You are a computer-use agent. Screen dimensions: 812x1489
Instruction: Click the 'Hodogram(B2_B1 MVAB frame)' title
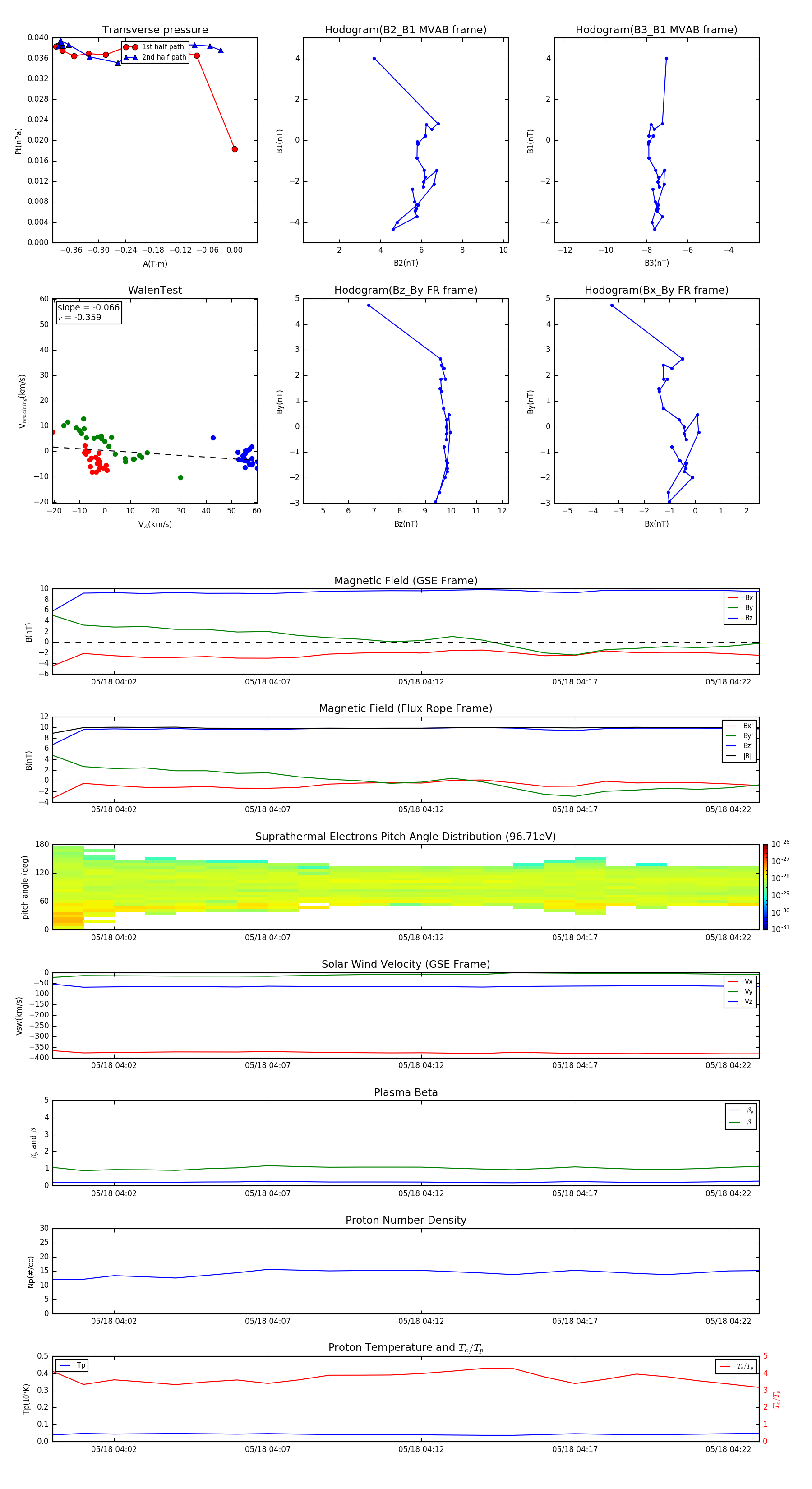click(x=406, y=30)
